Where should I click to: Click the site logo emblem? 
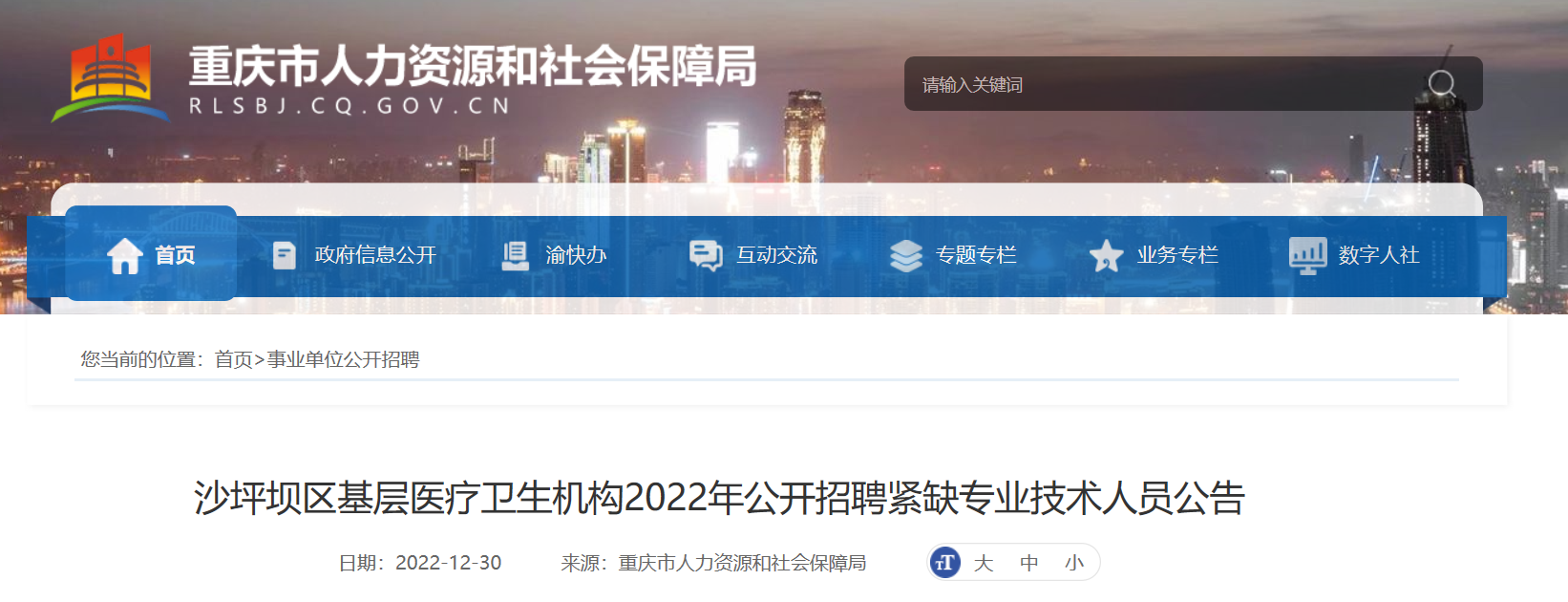(110, 79)
